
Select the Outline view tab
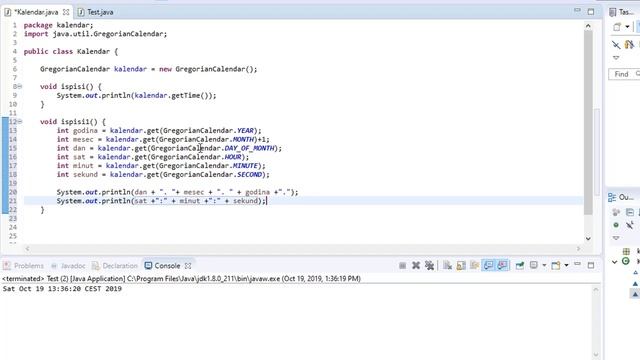tap(622, 198)
